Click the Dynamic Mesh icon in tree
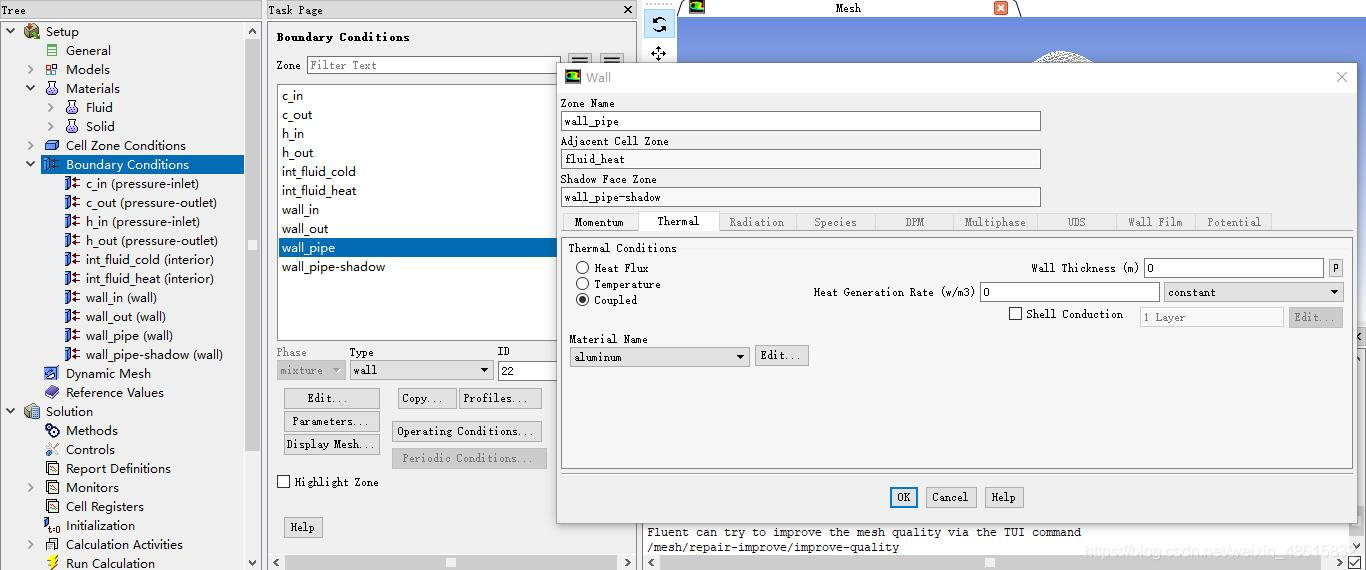Screen dimensions: 1366x570 [52, 373]
